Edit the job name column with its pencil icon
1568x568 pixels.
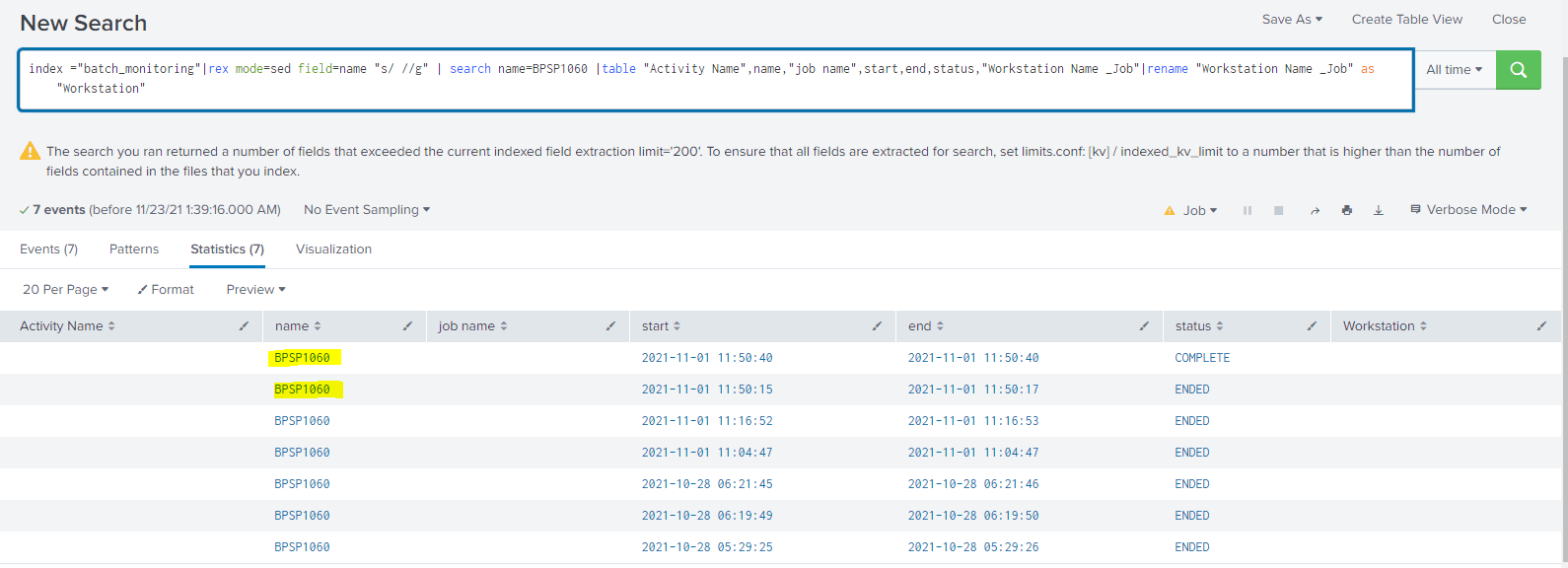coord(610,326)
